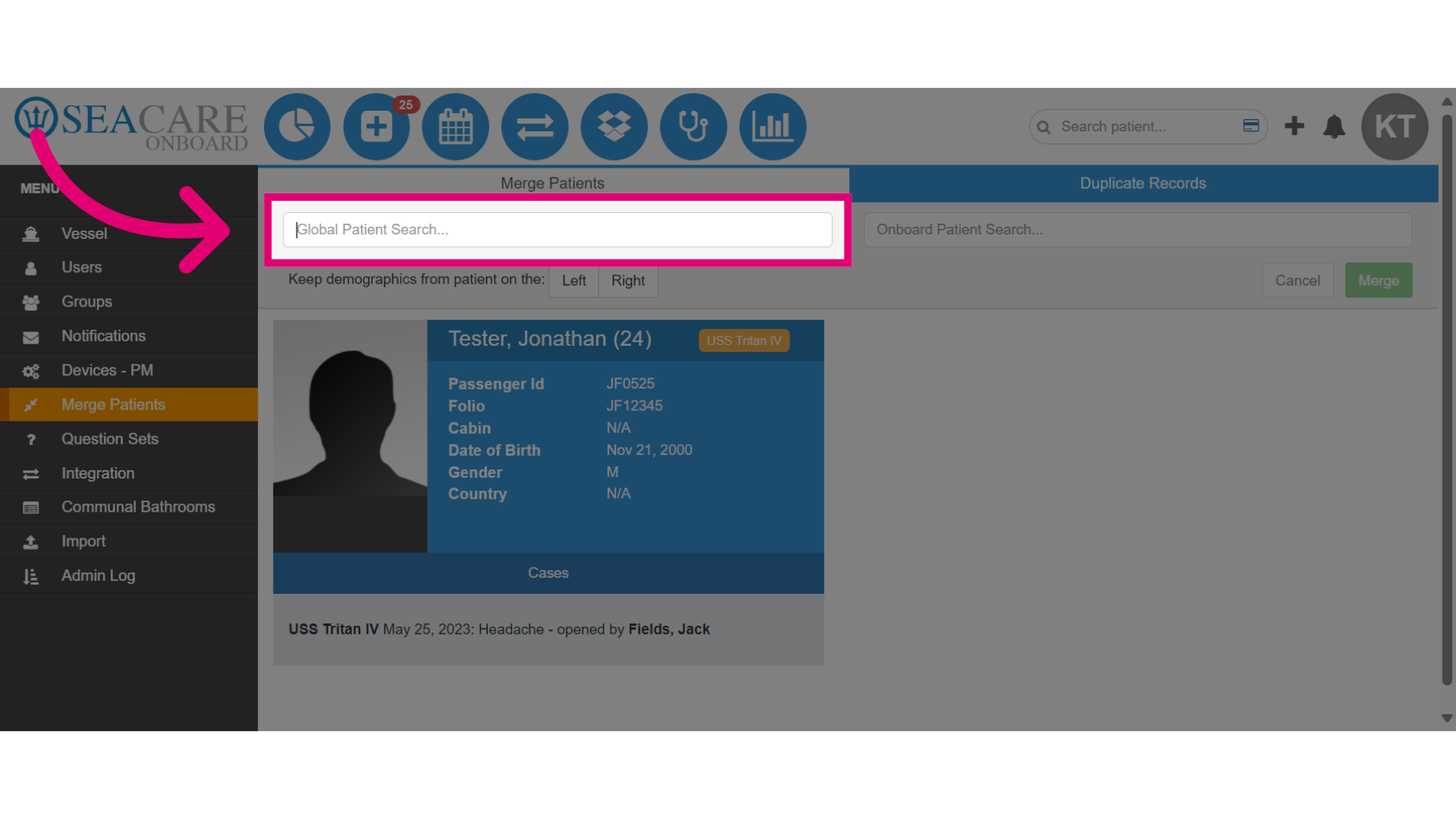Click Folio value JF12345

635,406
